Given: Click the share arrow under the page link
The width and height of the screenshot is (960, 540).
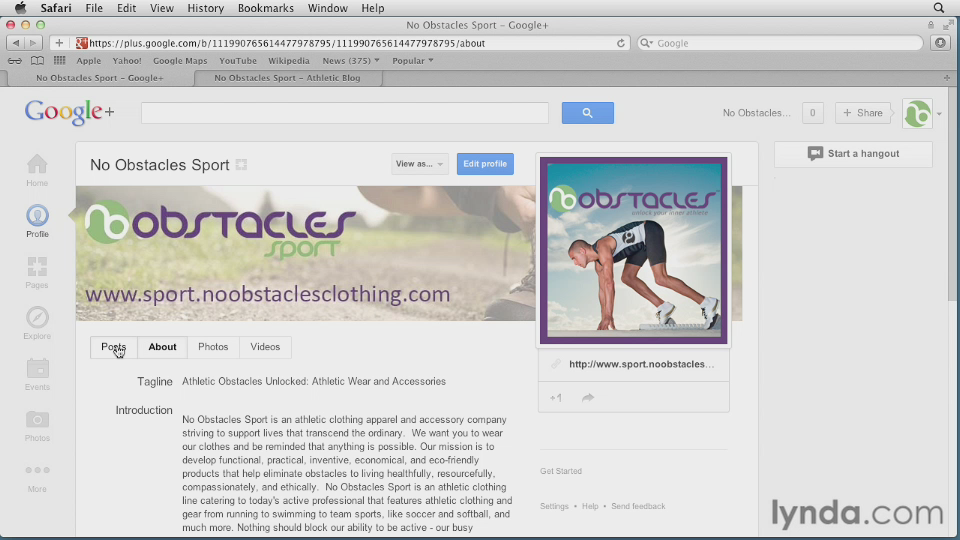Looking at the screenshot, I should [588, 398].
